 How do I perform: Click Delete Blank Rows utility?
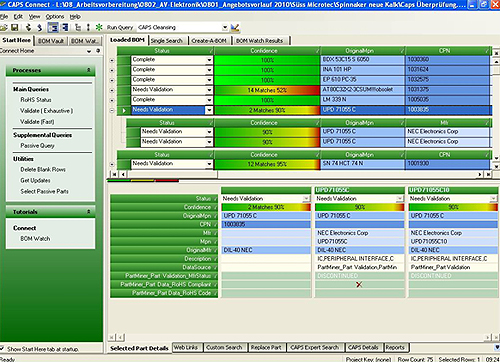(x=43, y=169)
